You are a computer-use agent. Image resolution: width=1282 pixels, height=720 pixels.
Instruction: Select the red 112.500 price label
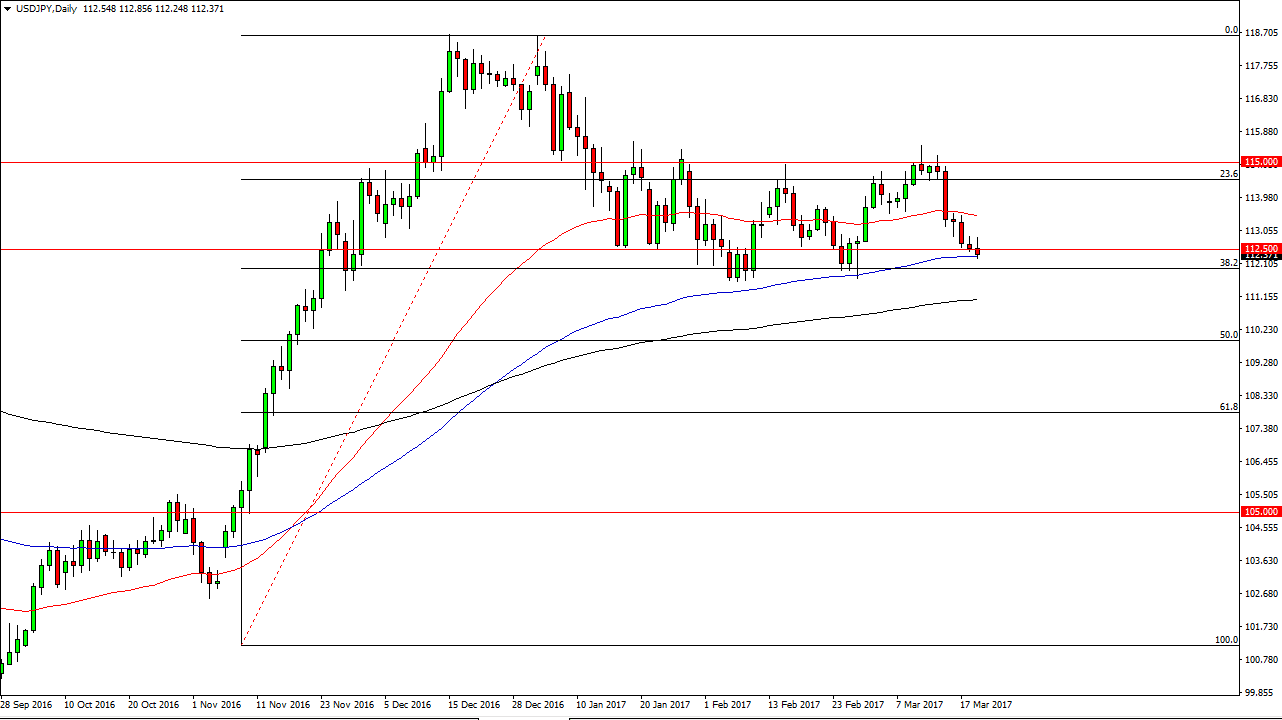click(1260, 248)
